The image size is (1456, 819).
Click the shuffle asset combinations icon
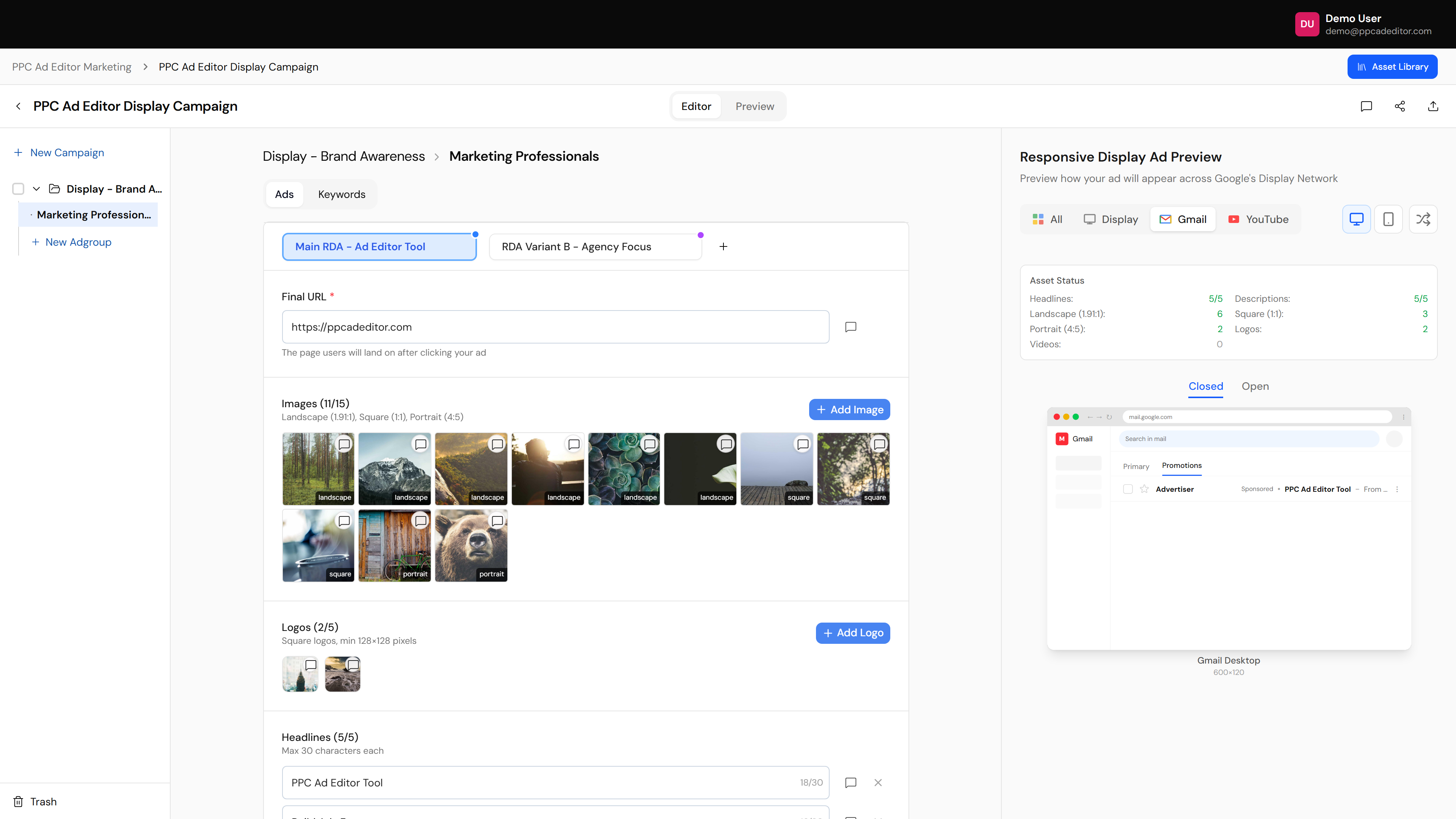pos(1423,219)
